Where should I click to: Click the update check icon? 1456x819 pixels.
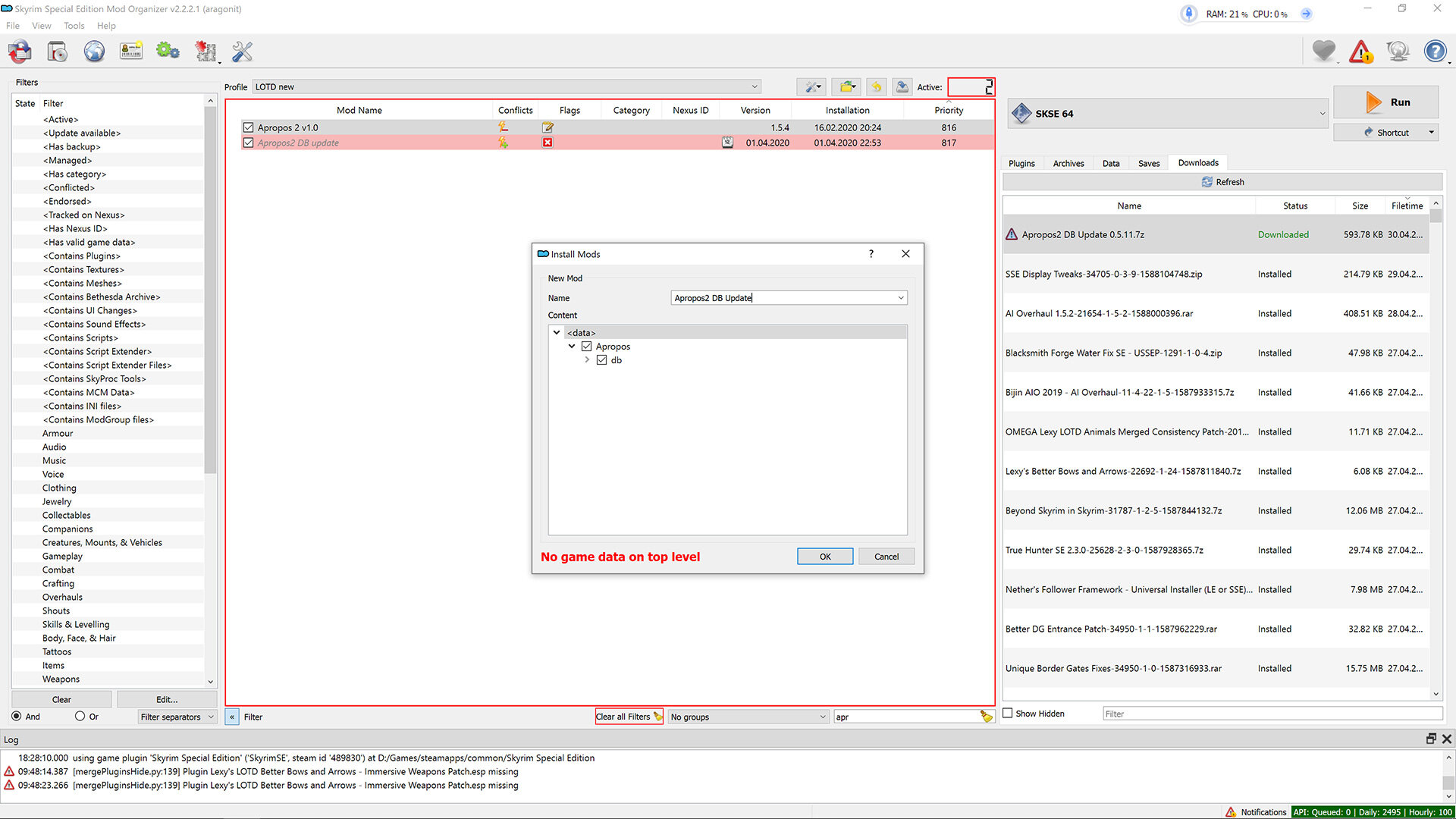1398,52
